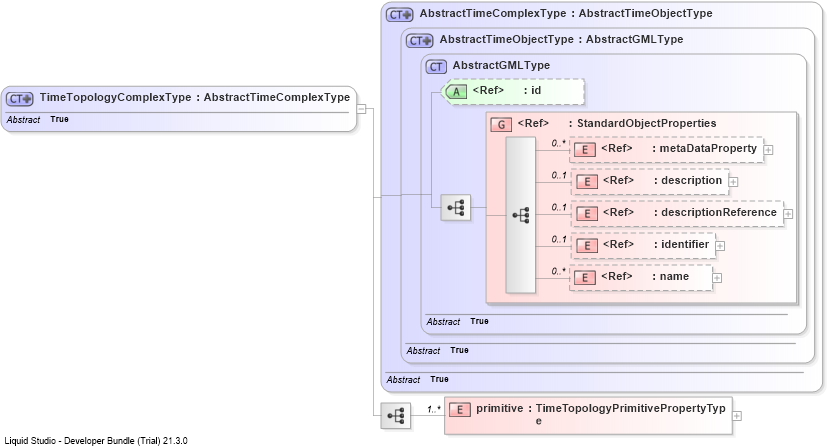Select primitive : TimeTopologyPrimitivePropertyType label
Screen dimensions: 827x446
(x=601, y=414)
